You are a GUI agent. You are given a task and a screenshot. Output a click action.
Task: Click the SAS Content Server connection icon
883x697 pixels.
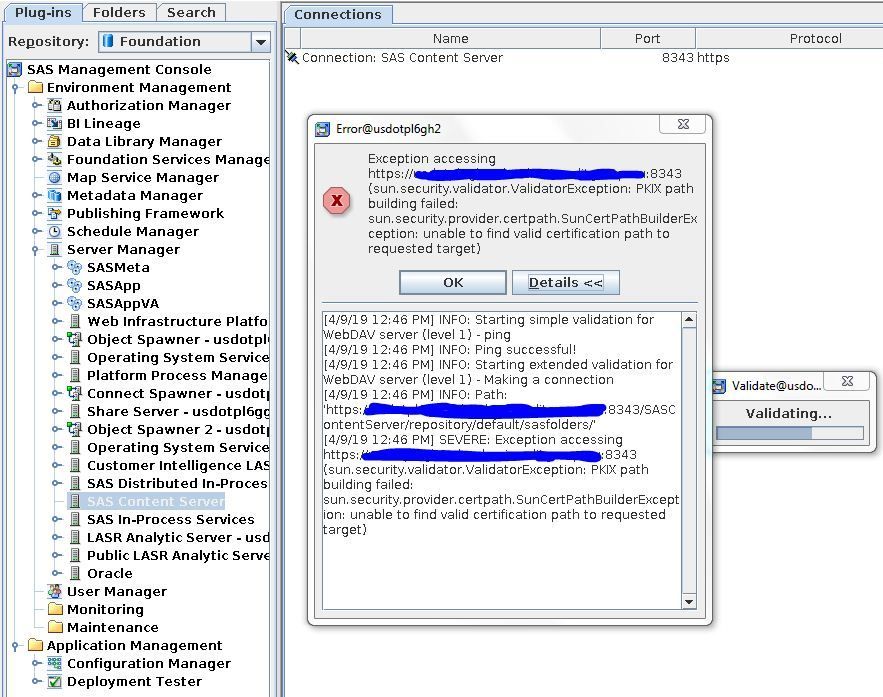(x=292, y=57)
